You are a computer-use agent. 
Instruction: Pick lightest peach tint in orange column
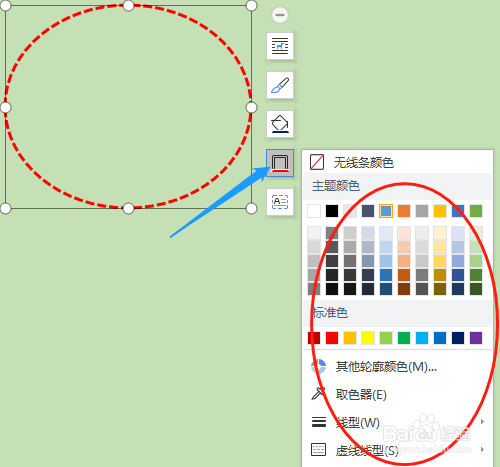(x=404, y=233)
